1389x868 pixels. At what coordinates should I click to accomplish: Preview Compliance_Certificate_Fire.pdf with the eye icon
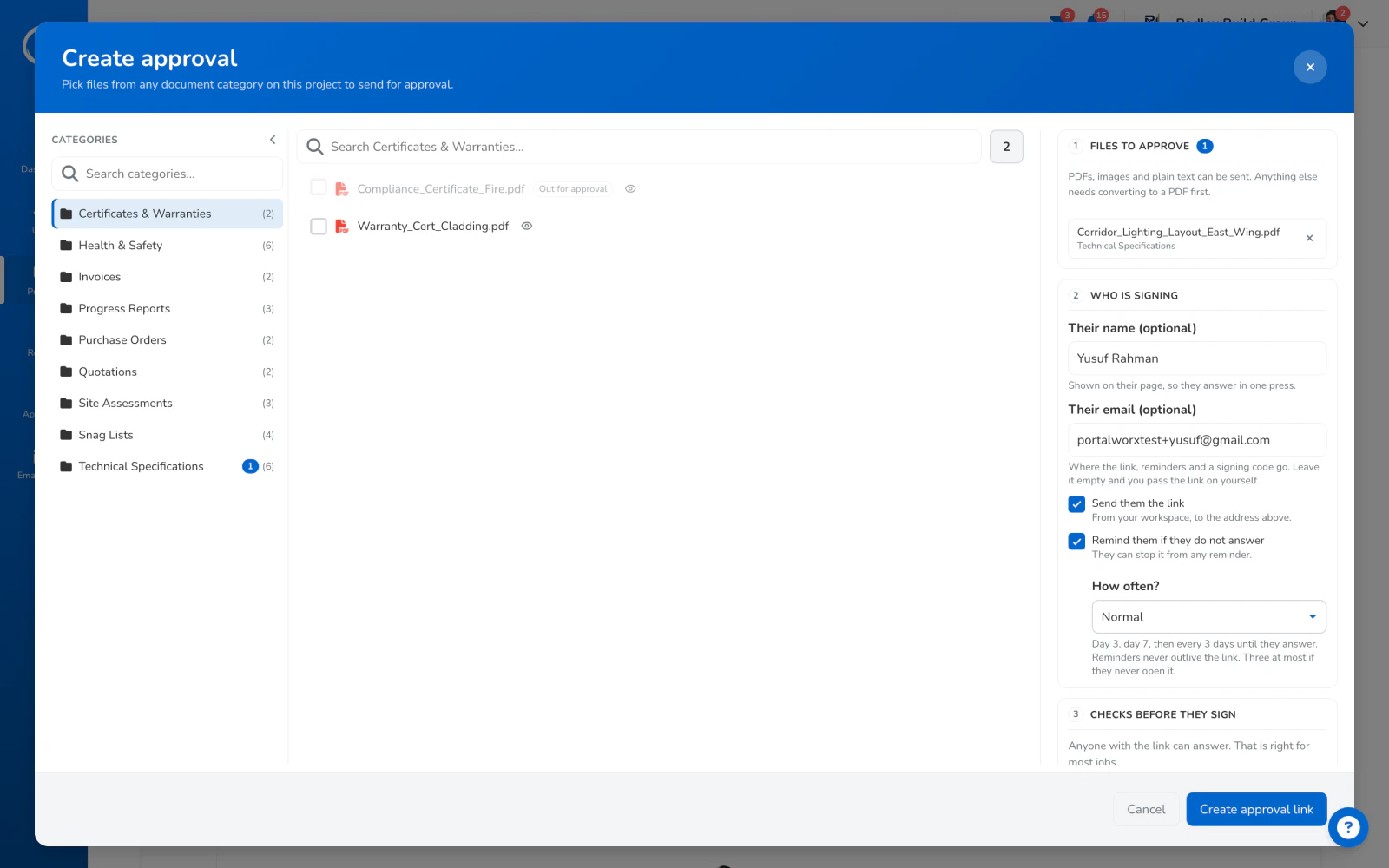coord(630,188)
